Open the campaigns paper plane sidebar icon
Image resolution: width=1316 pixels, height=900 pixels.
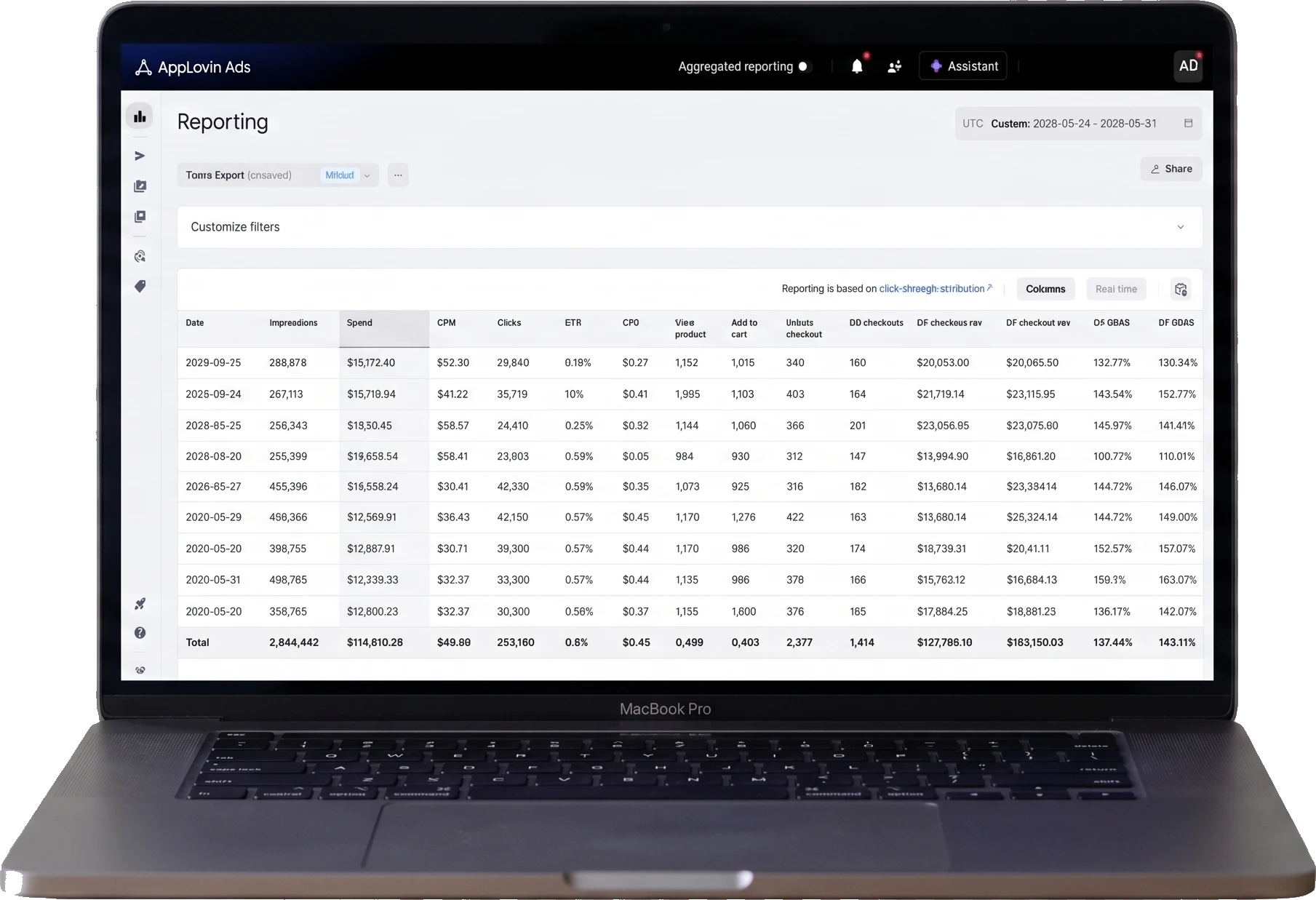[x=140, y=156]
